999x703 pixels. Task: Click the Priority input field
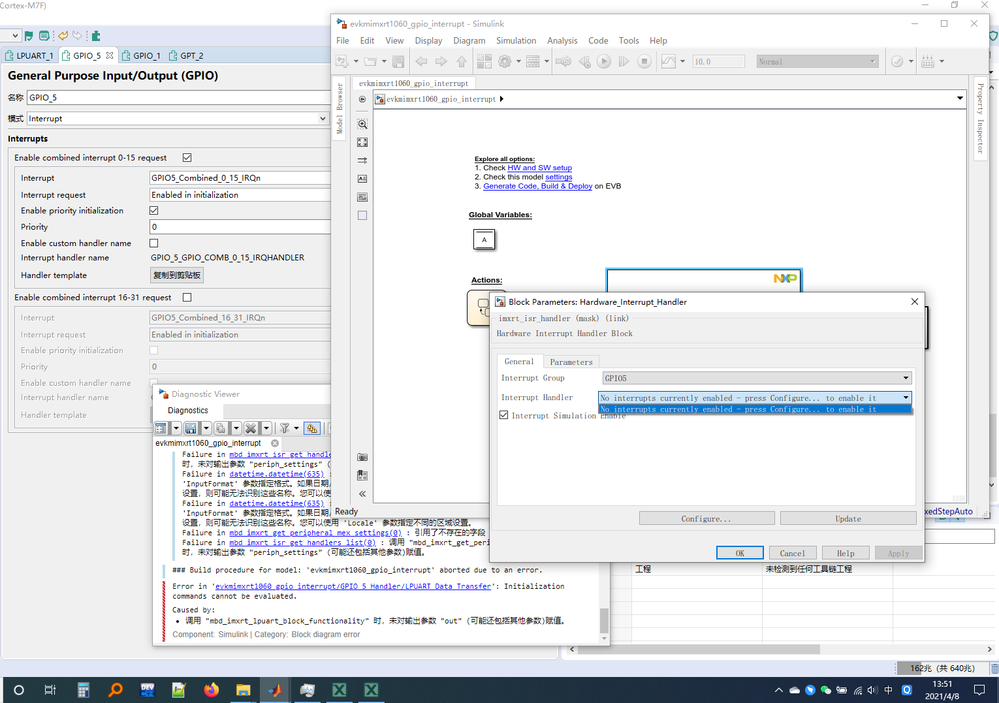pyautogui.click(x=240, y=227)
